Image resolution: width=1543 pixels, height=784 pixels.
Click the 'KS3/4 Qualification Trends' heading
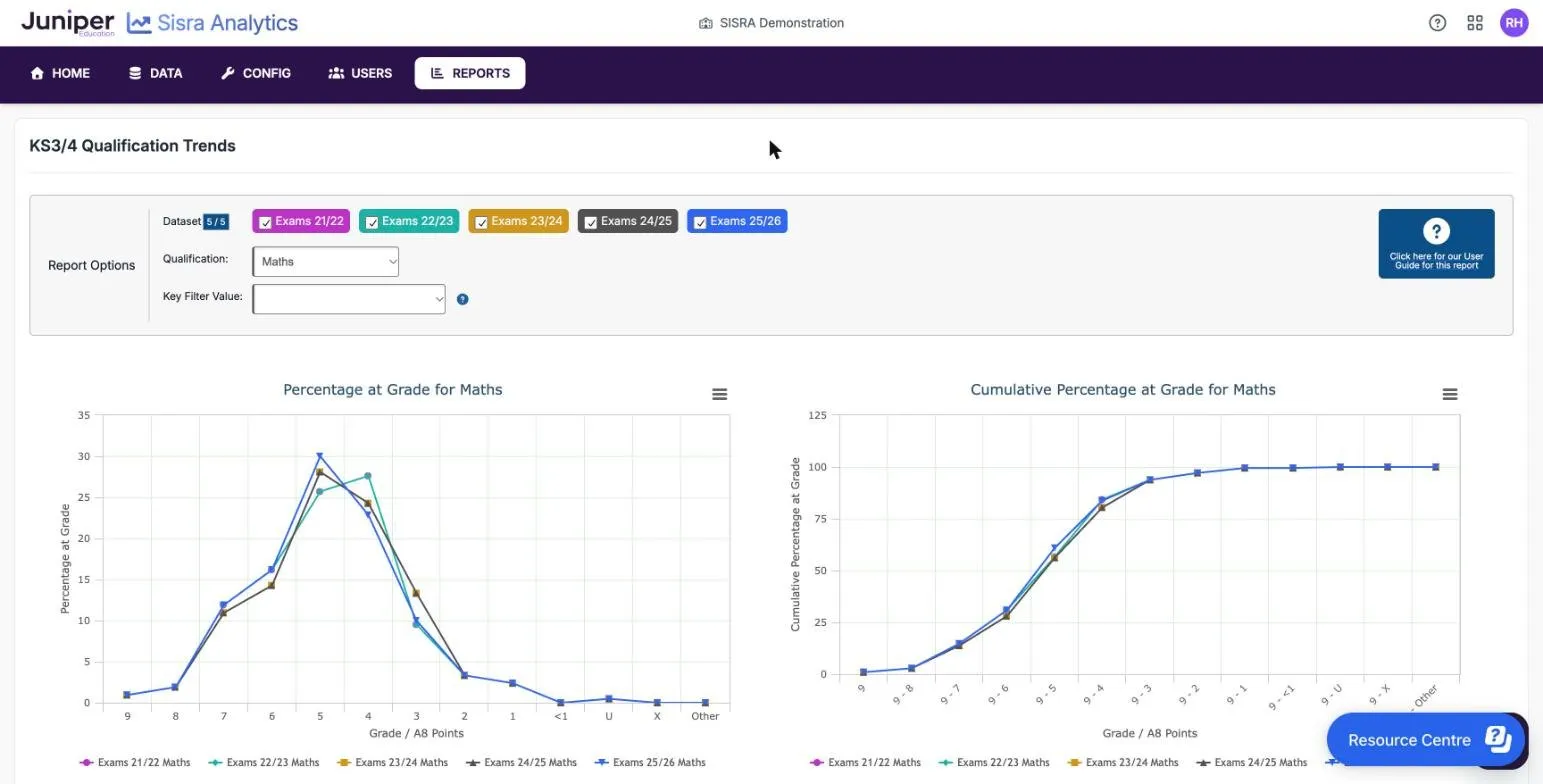click(x=133, y=146)
